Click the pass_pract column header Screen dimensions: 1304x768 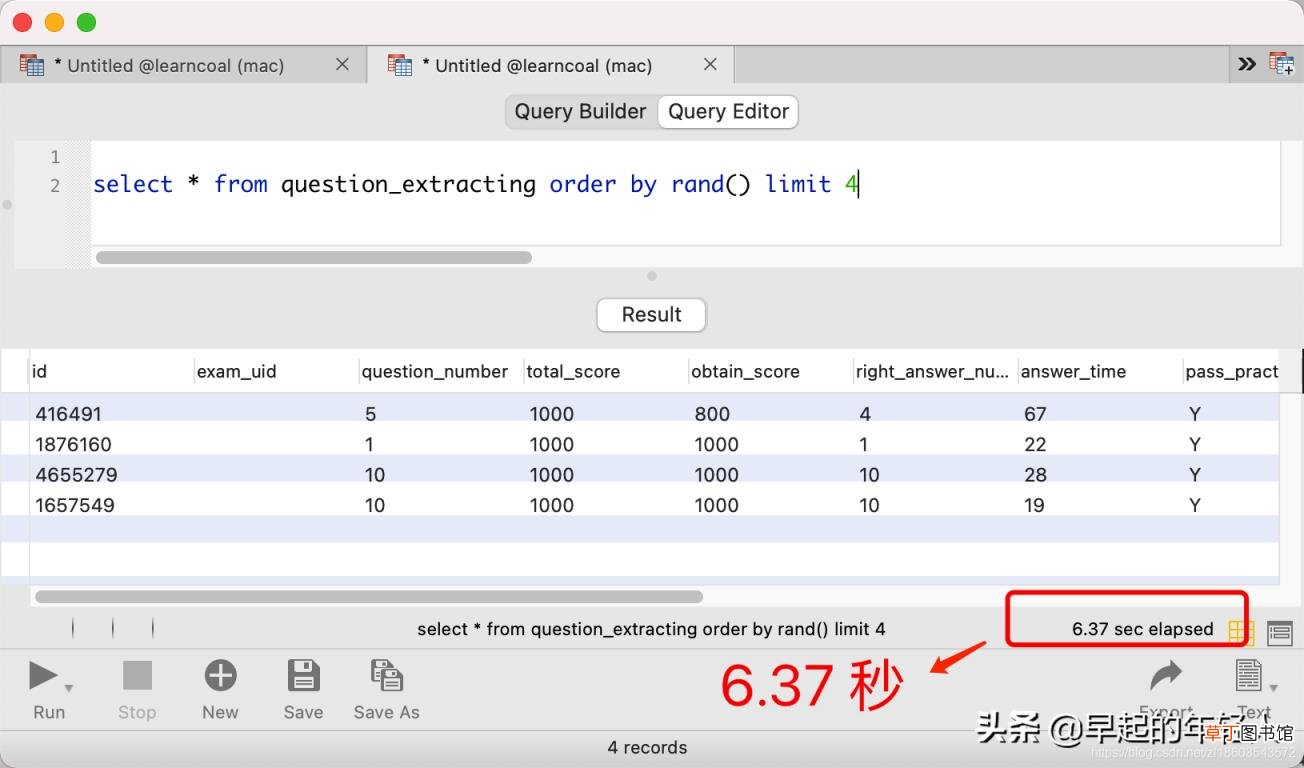(1232, 371)
